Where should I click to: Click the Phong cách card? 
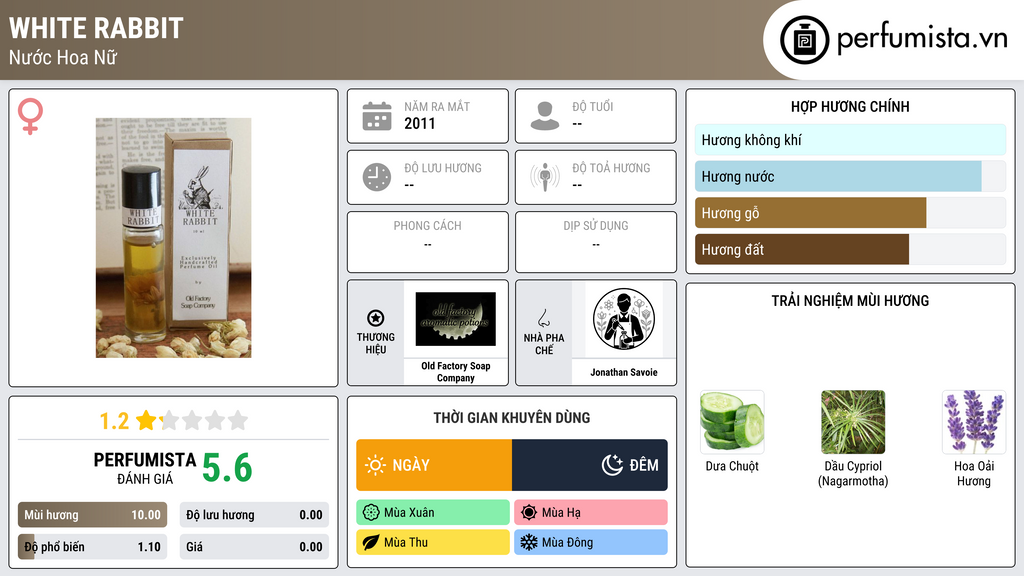pyautogui.click(x=427, y=242)
